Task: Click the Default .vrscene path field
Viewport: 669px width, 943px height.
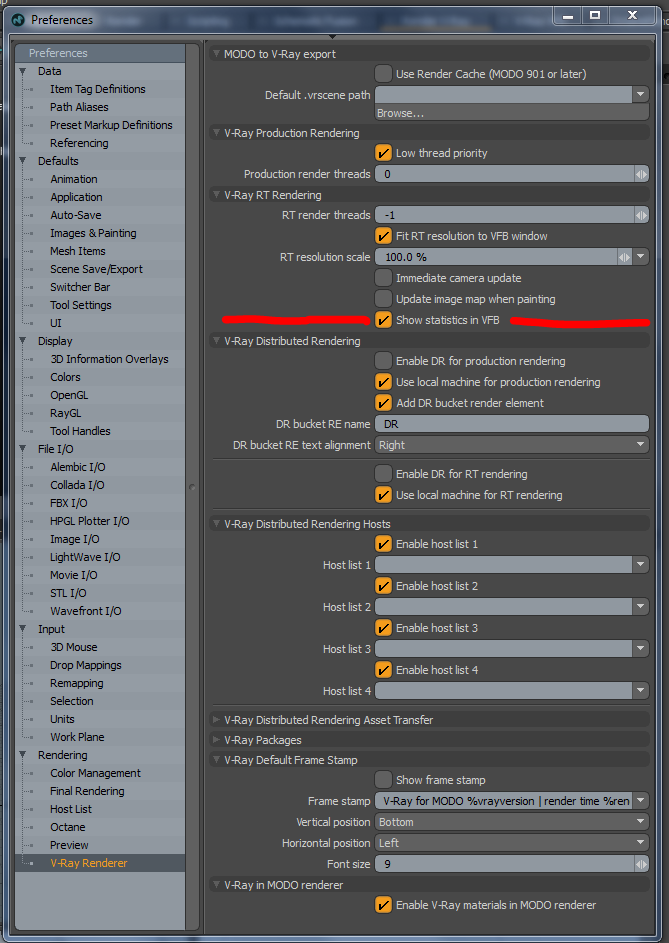Action: [504, 94]
